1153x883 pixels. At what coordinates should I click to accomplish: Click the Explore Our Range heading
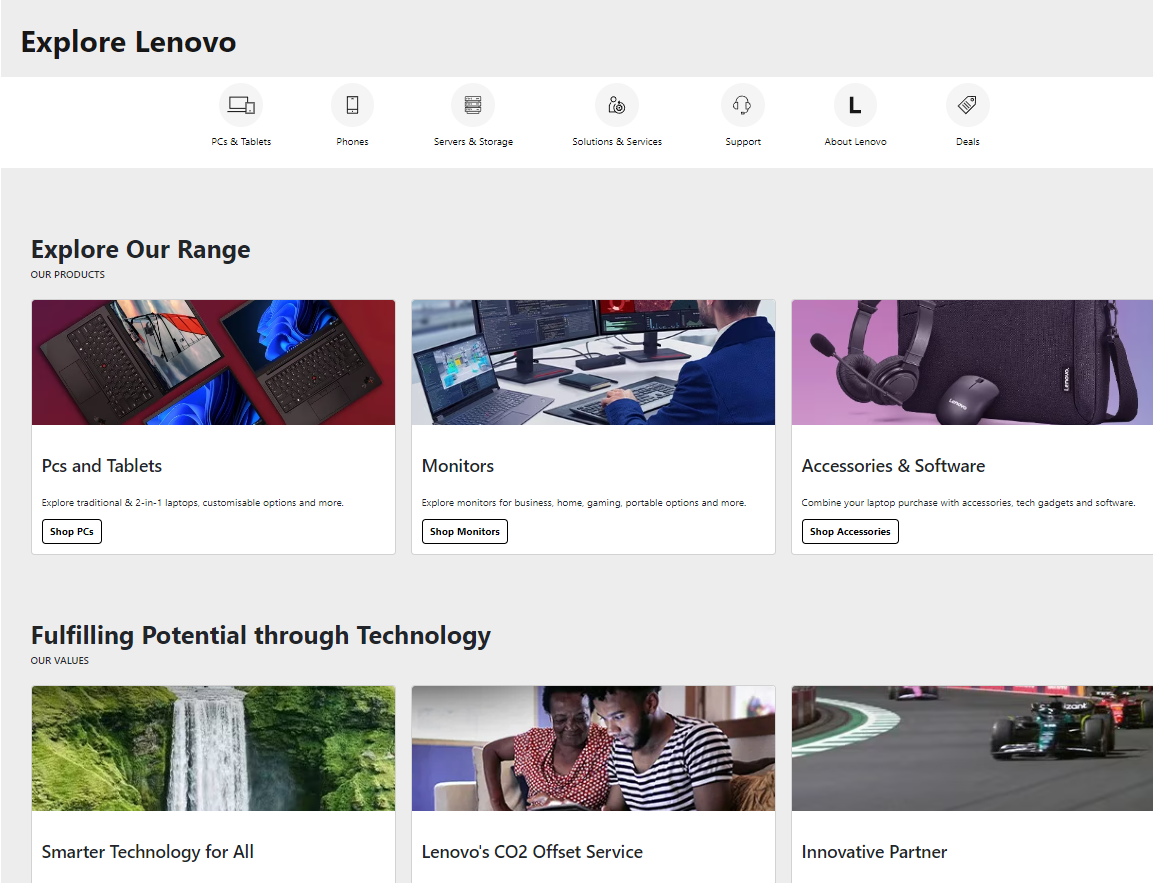pos(140,250)
